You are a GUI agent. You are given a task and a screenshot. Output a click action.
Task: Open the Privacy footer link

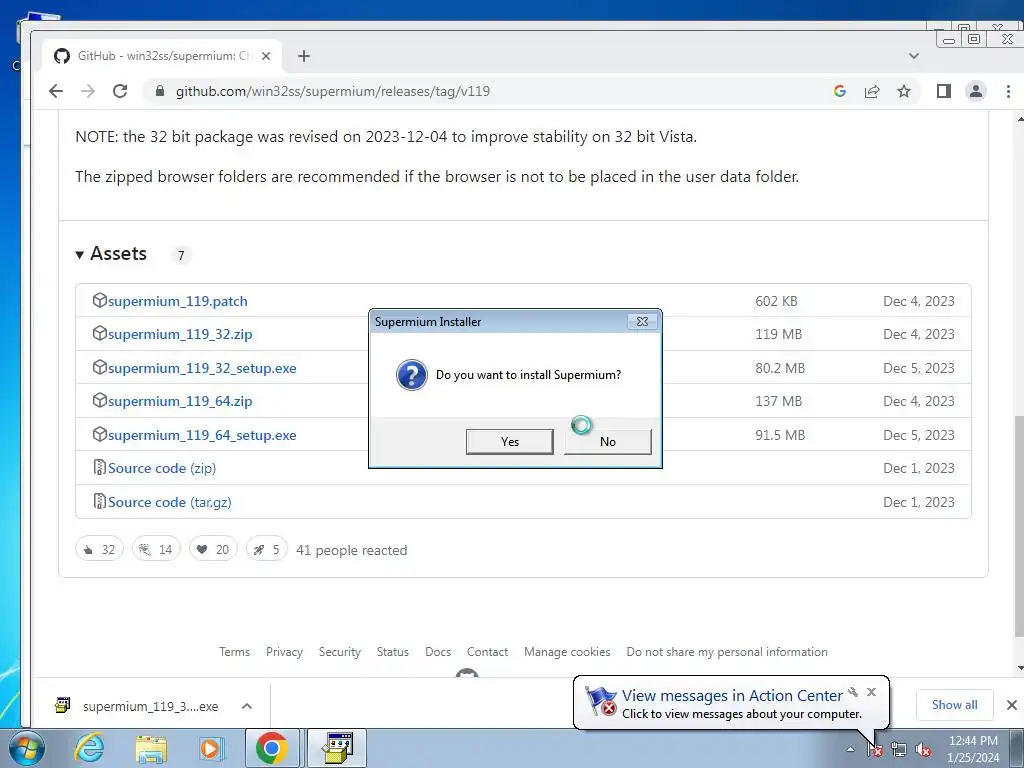coord(284,652)
